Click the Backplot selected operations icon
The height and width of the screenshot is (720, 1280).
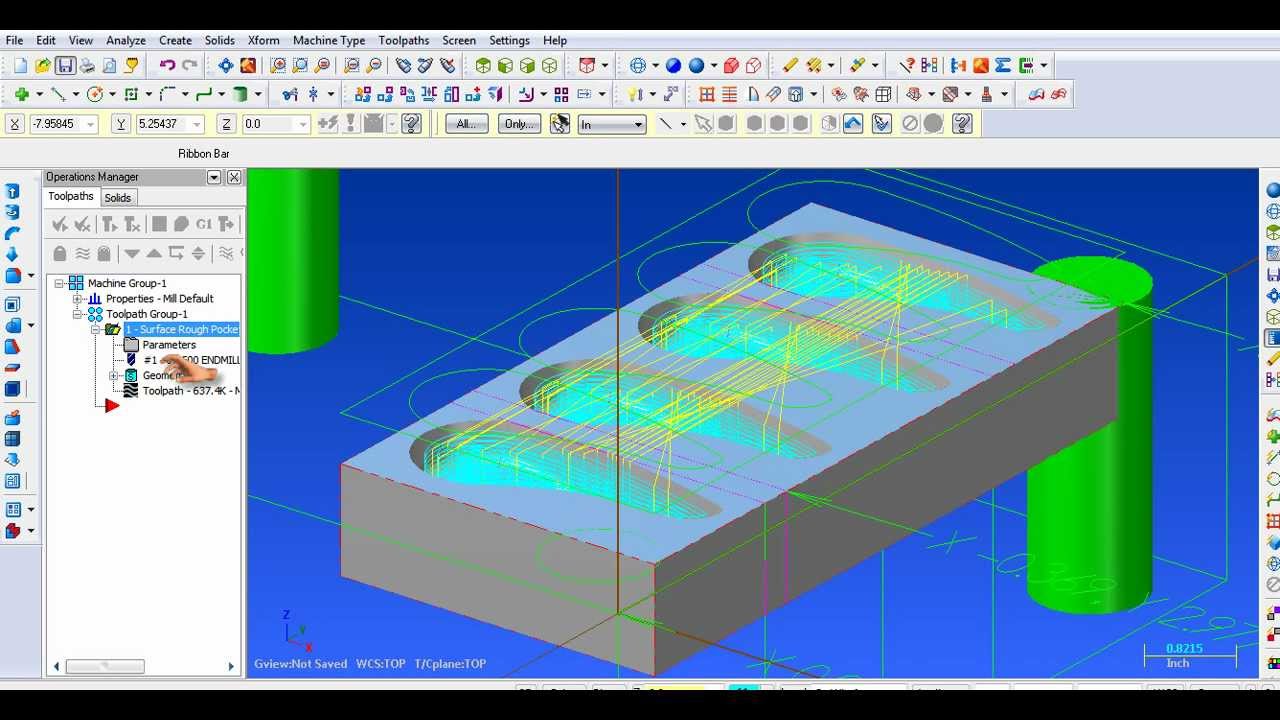(x=158, y=224)
